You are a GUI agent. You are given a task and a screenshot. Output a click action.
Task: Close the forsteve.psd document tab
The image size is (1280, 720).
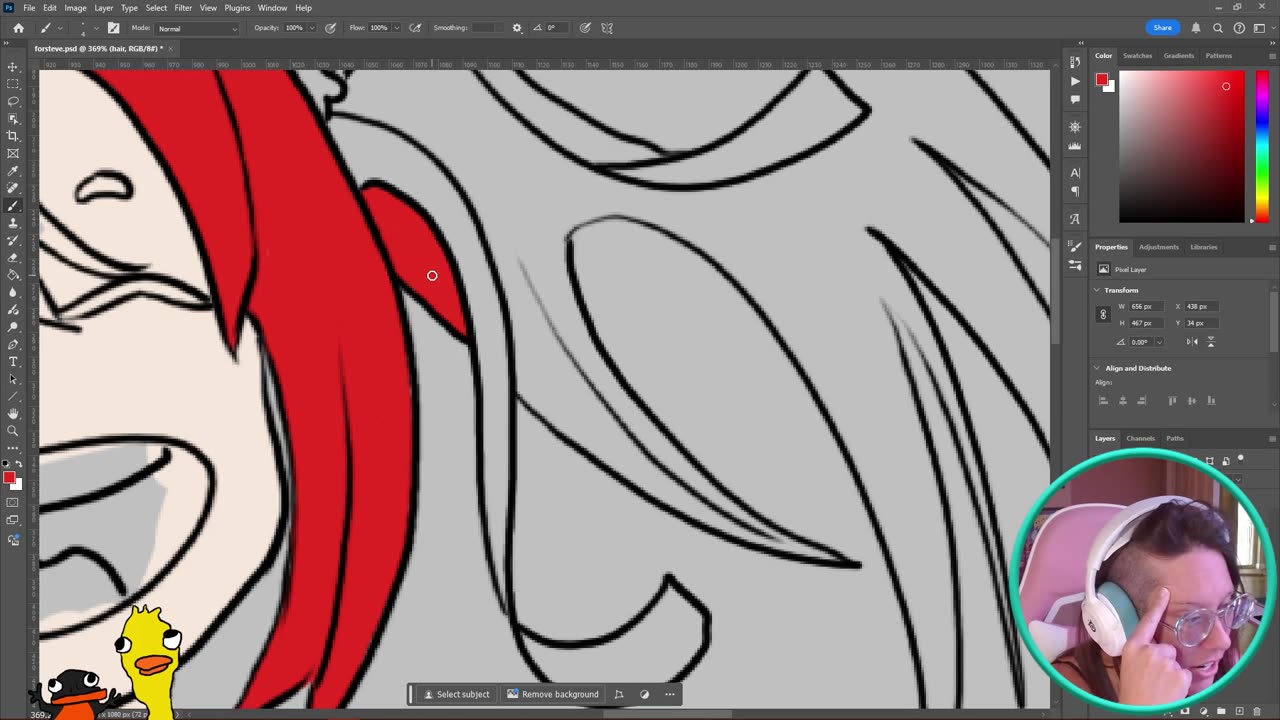tap(171, 48)
